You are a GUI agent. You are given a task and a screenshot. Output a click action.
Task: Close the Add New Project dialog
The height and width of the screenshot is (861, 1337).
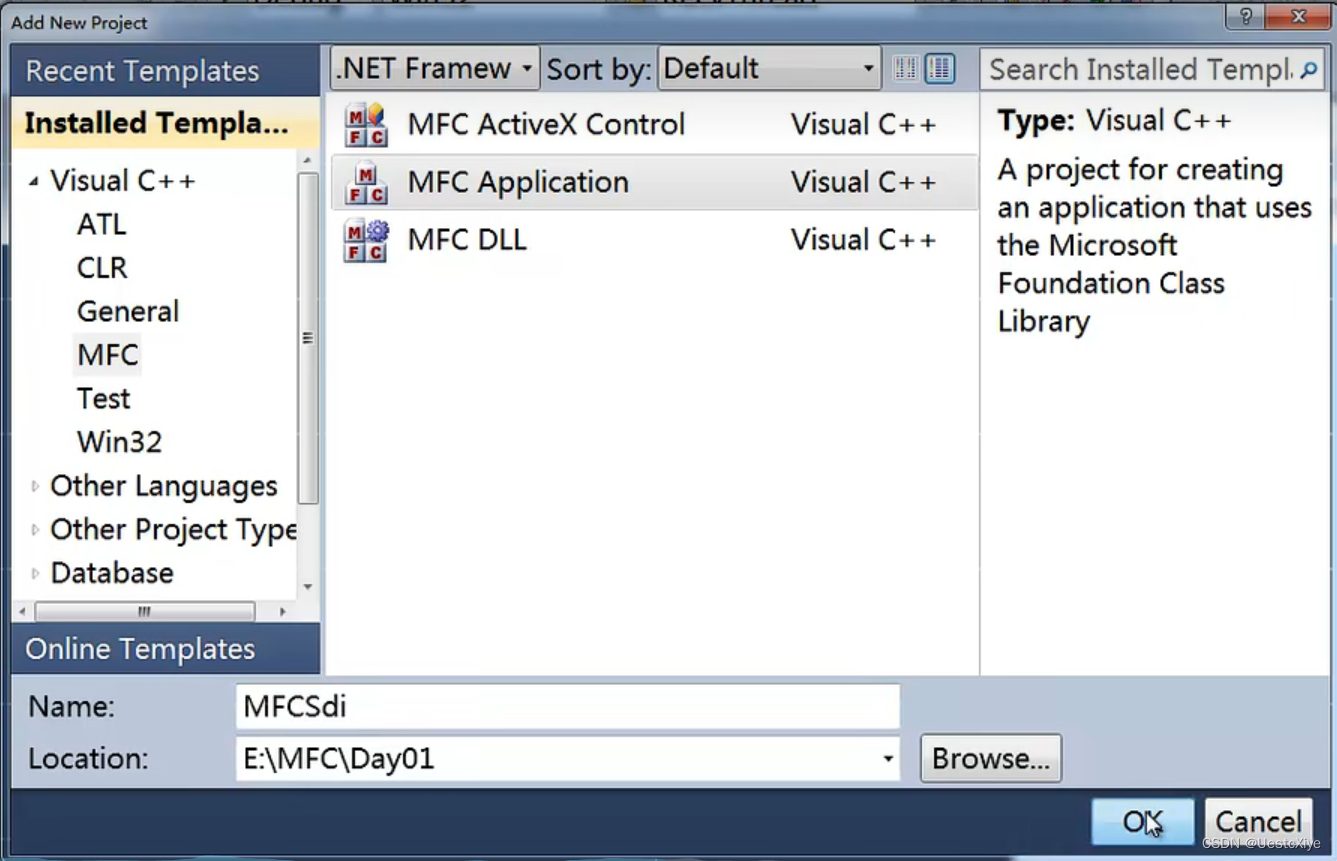1298,17
